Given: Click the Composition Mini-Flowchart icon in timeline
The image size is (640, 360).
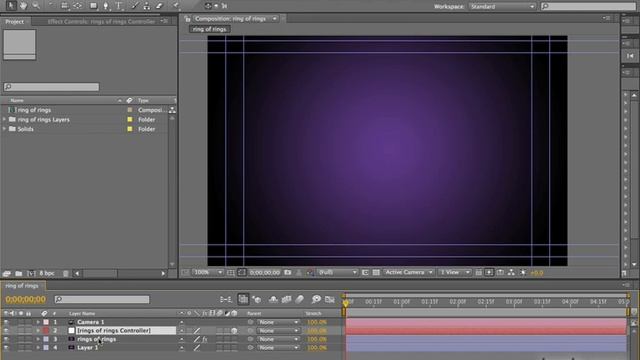Looking at the screenshot, I should [x=226, y=300].
